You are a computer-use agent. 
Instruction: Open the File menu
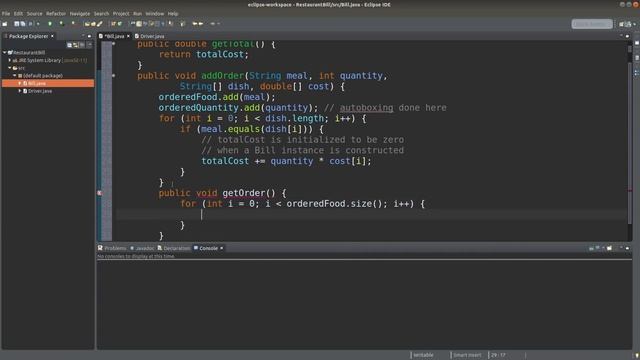click(6, 13)
